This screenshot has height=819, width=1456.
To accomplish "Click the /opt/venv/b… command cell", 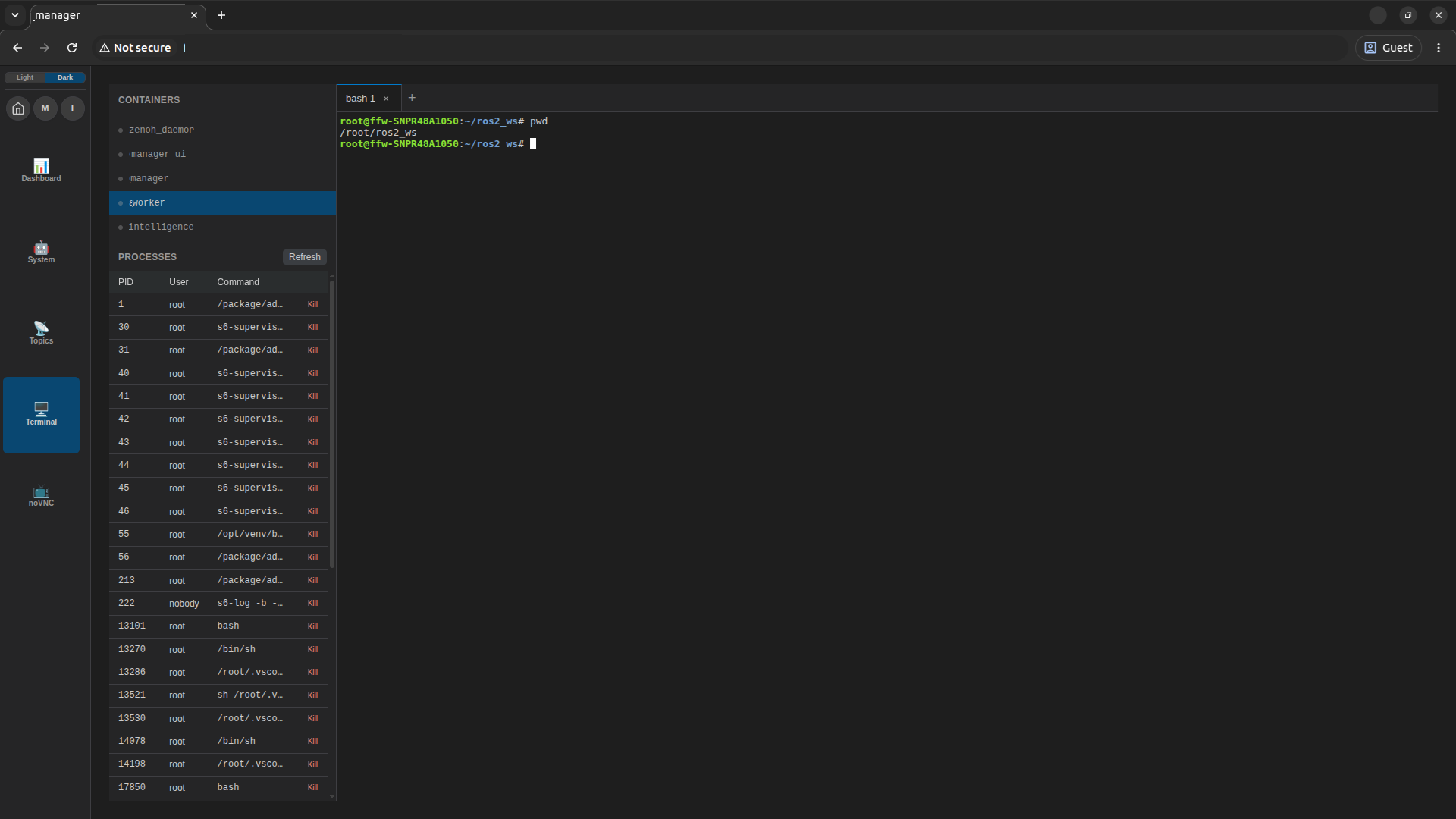I will tap(250, 535).
